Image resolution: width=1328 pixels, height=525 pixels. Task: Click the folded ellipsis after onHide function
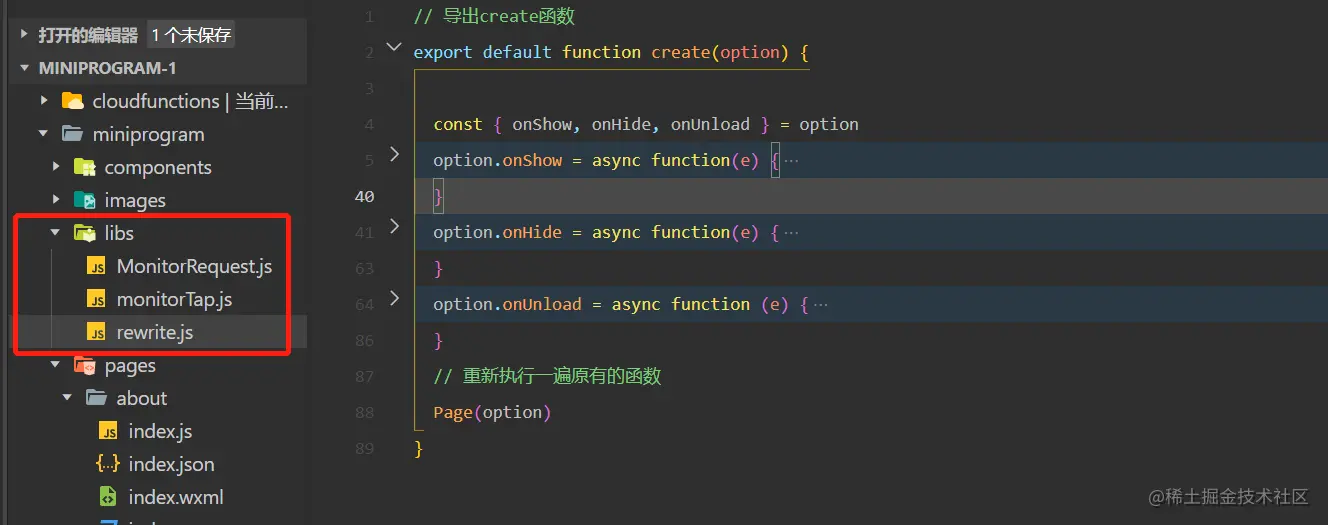(791, 232)
